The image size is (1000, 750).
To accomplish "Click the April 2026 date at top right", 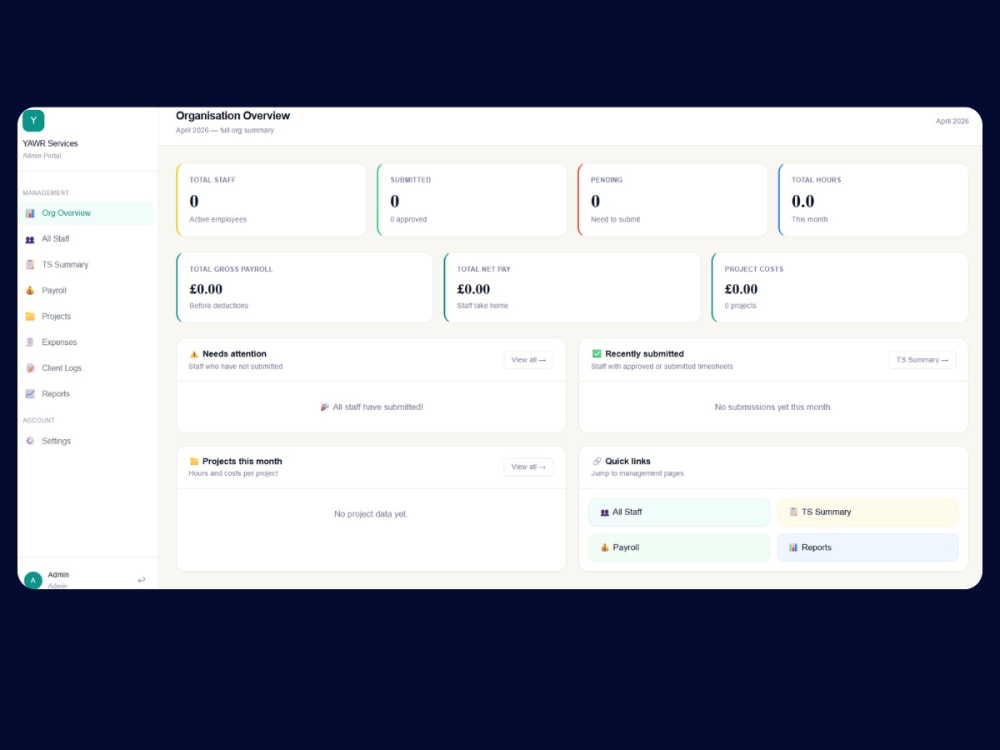I will tap(952, 121).
